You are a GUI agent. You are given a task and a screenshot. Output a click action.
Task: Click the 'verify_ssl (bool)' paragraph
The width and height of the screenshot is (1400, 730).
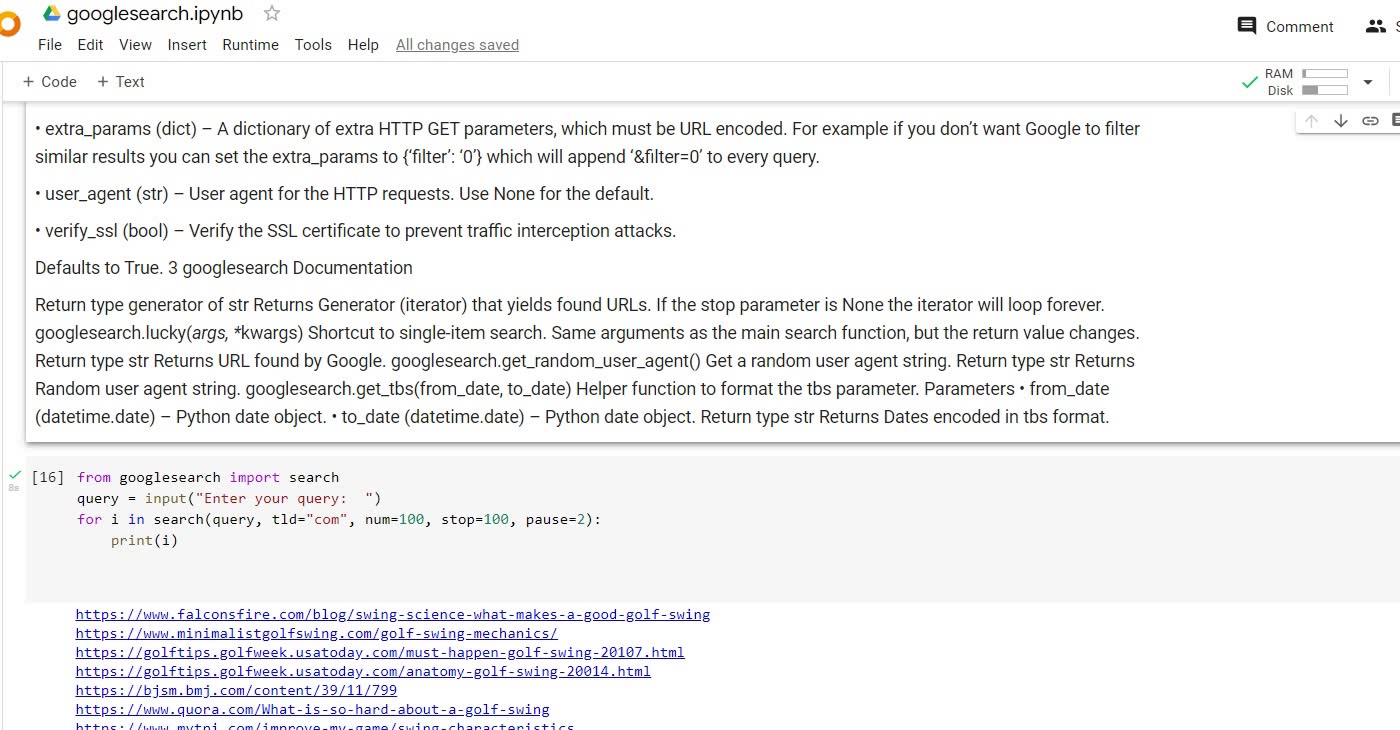356,231
